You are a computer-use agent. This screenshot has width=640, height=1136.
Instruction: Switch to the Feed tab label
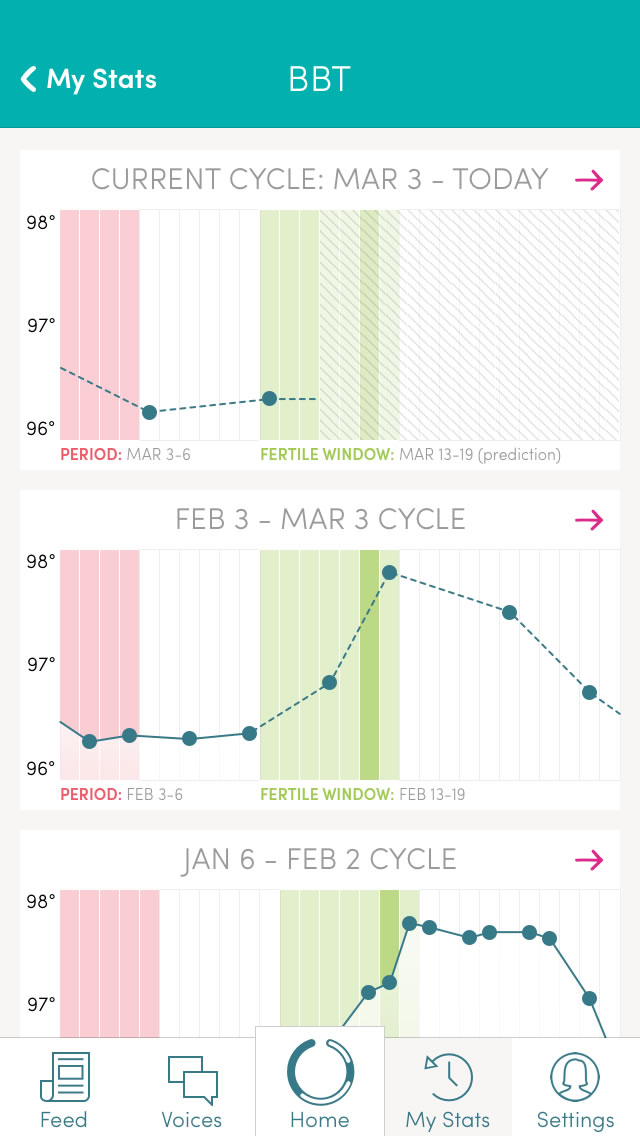point(64,1119)
